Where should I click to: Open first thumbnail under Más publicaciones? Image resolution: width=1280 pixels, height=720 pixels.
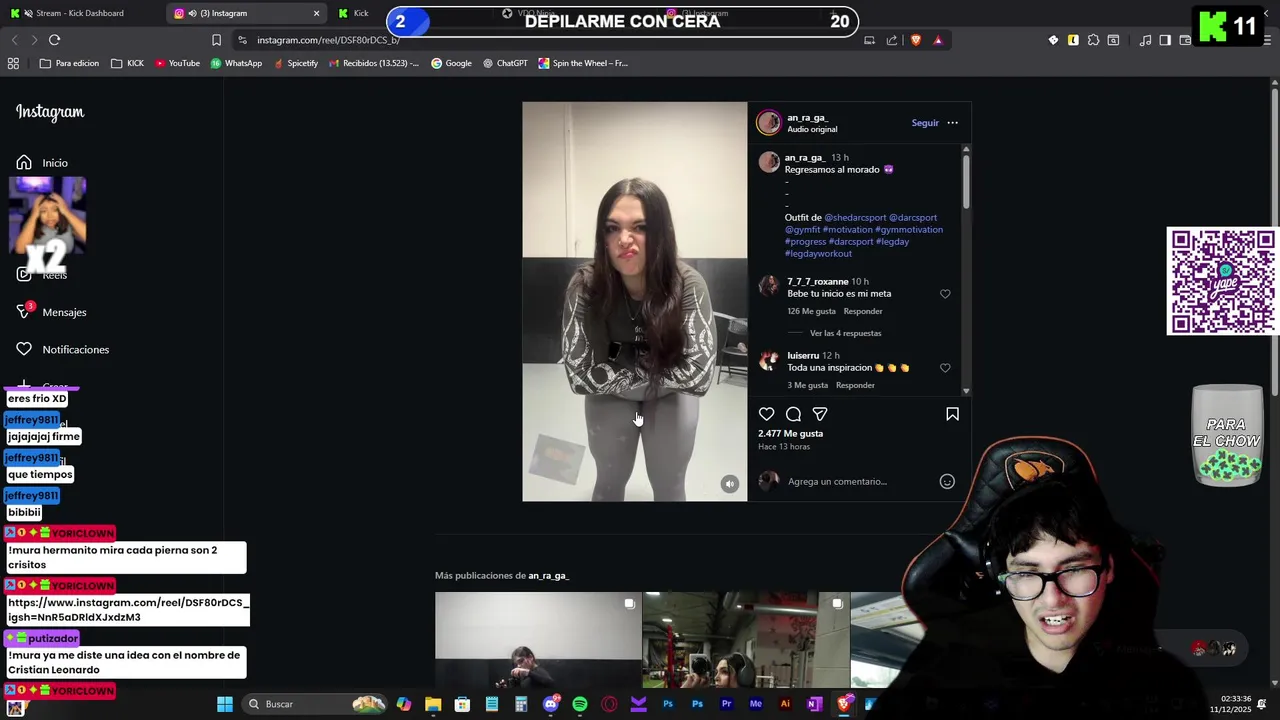(x=538, y=640)
